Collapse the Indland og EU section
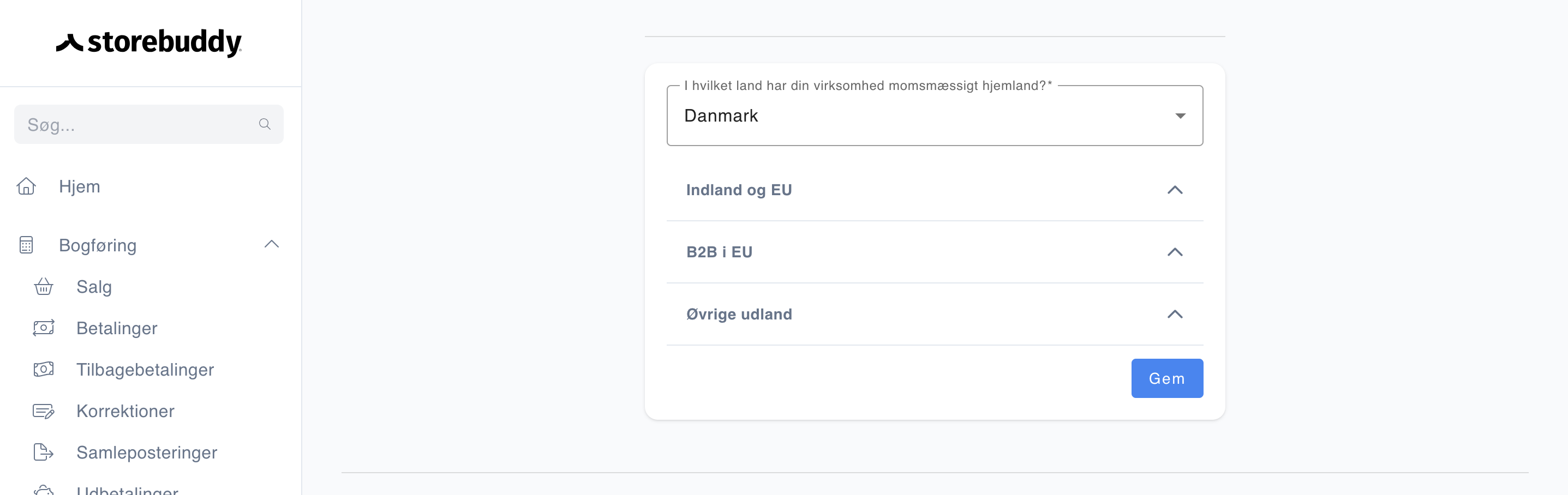Viewport: 1568px width, 495px height. (x=1175, y=190)
